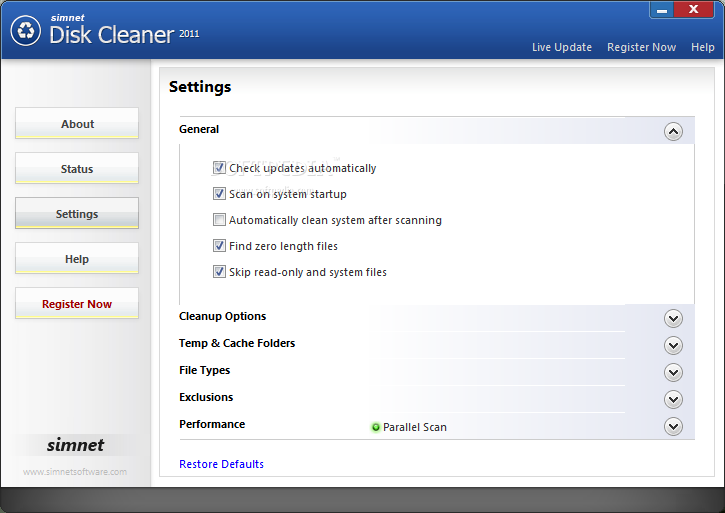This screenshot has height=513, width=725.
Task: Expand the Cleanup Options section
Action: coord(673,319)
